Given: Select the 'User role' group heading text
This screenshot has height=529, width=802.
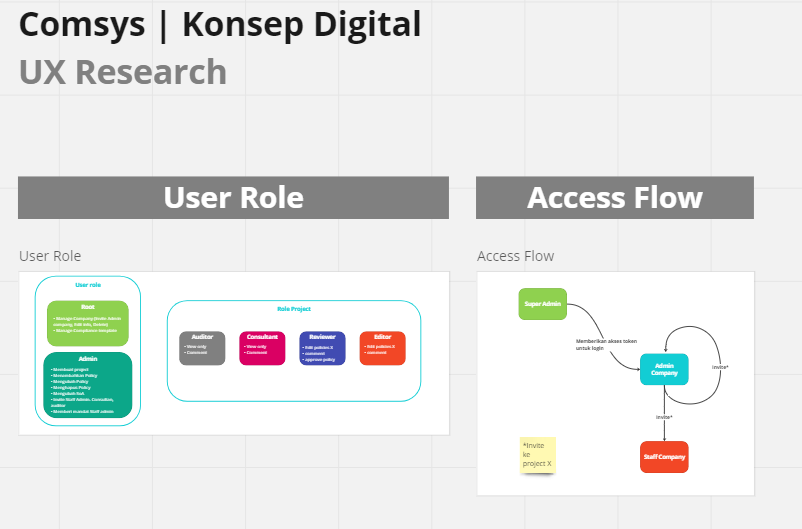Looking at the screenshot, I should coord(88,285).
